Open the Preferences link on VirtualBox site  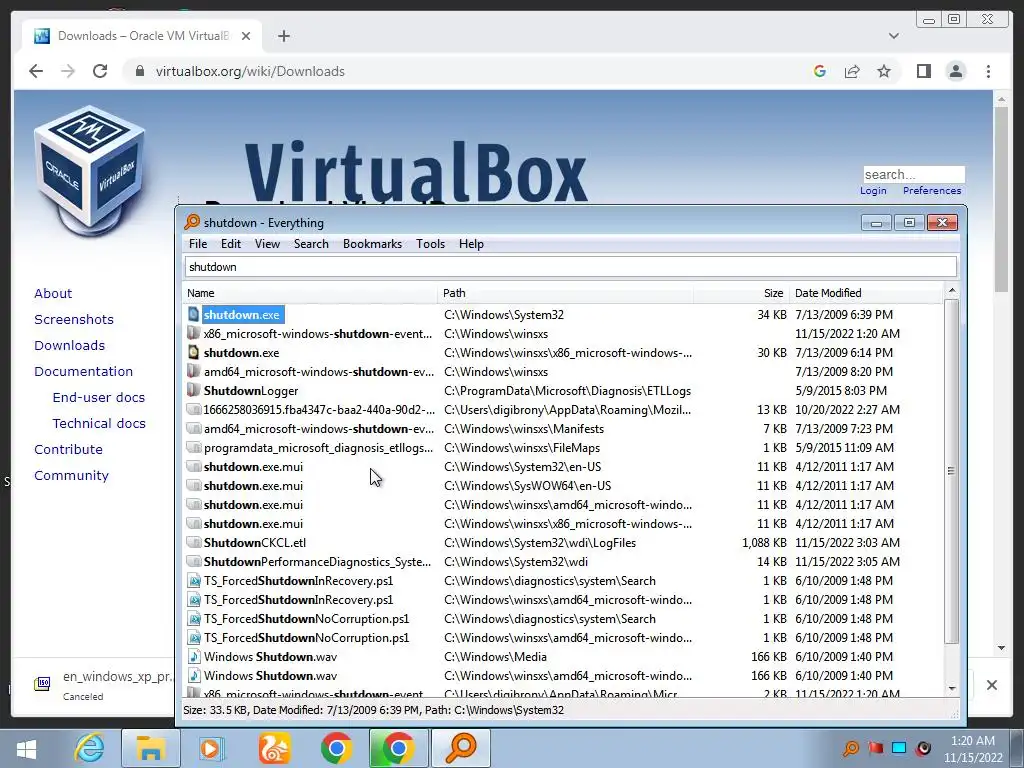pos(932,191)
